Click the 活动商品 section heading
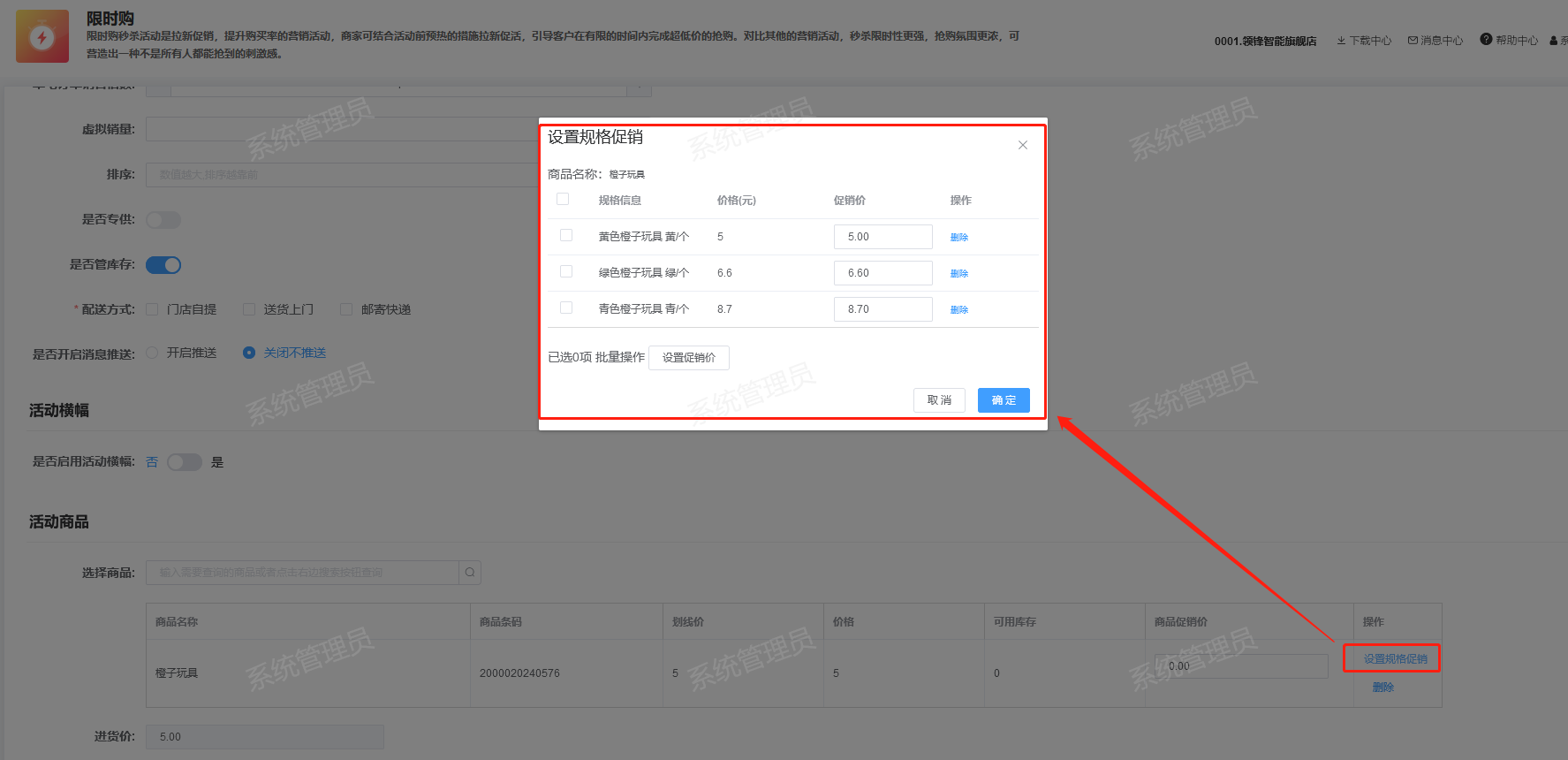The width and height of the screenshot is (1568, 760). click(x=59, y=521)
